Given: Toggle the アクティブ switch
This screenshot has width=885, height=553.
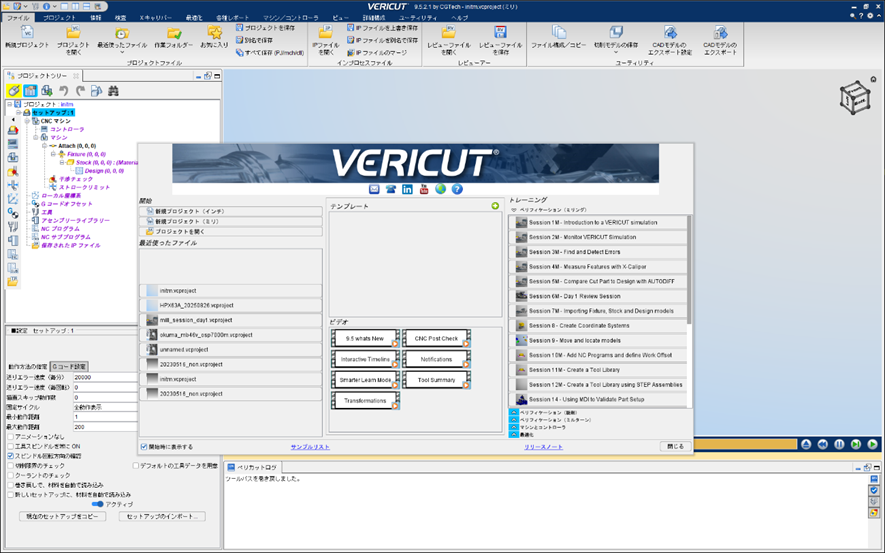Looking at the screenshot, I should pos(97,504).
